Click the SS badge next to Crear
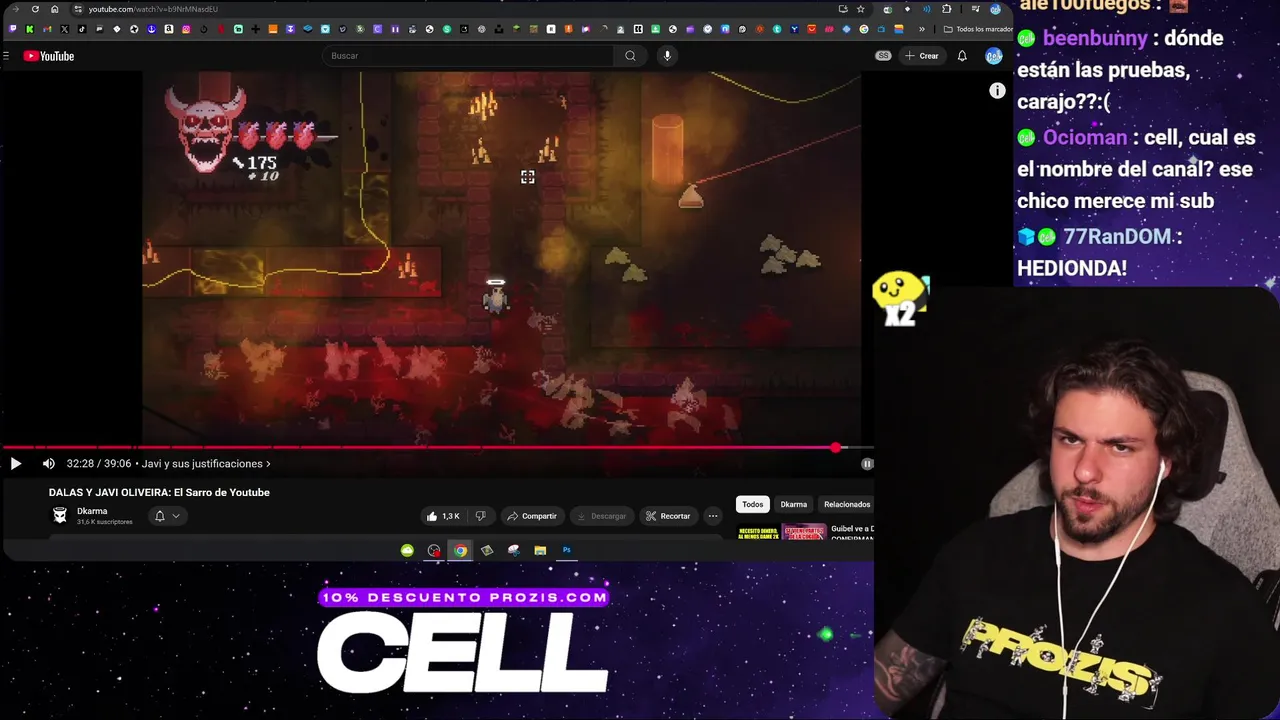 pos(883,56)
